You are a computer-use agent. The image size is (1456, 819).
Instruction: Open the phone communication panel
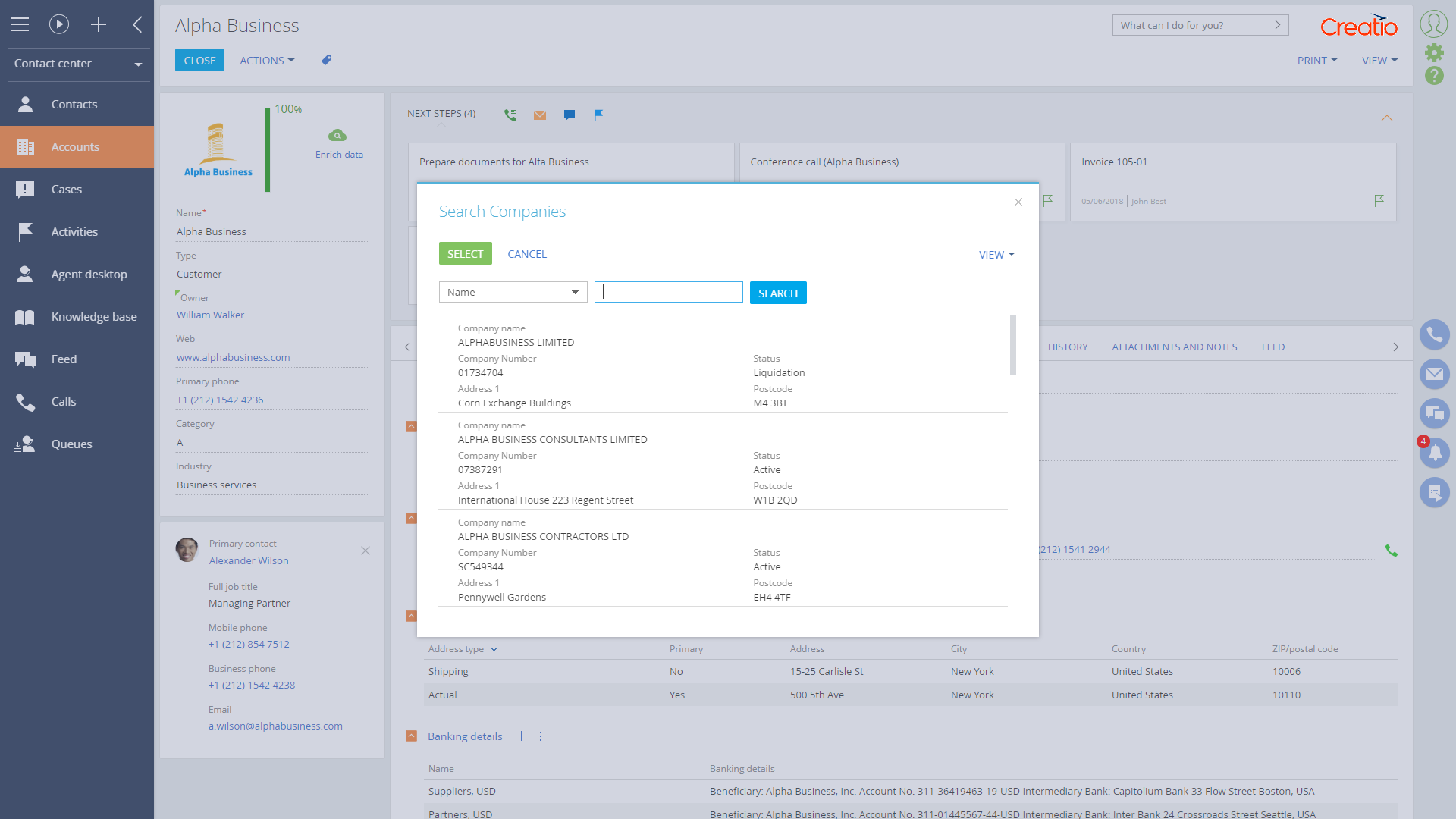(1434, 334)
